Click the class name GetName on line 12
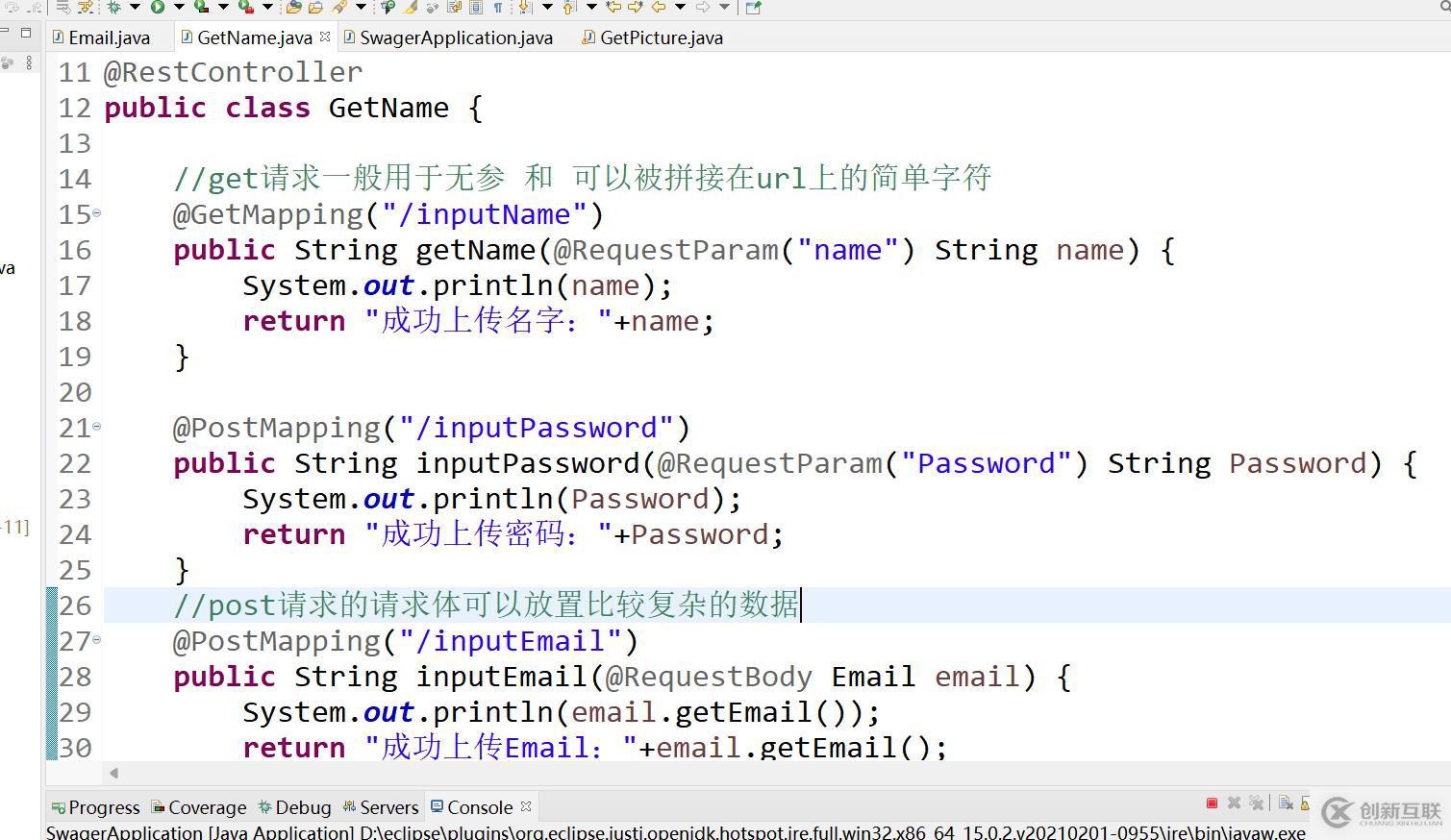The image size is (1451, 840). coord(388,108)
